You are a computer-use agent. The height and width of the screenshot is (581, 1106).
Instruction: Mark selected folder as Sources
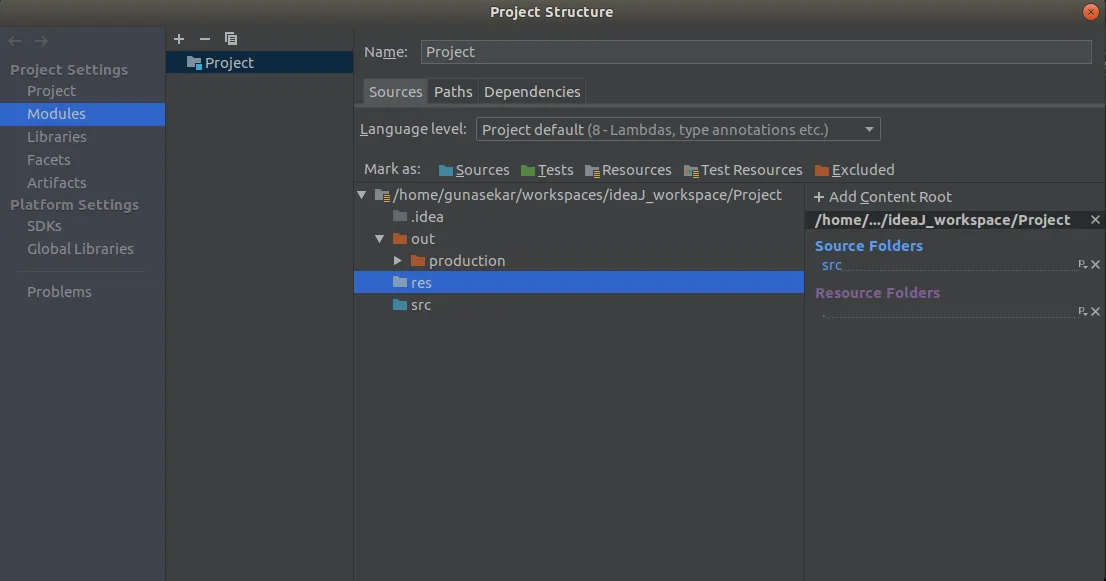coord(474,170)
